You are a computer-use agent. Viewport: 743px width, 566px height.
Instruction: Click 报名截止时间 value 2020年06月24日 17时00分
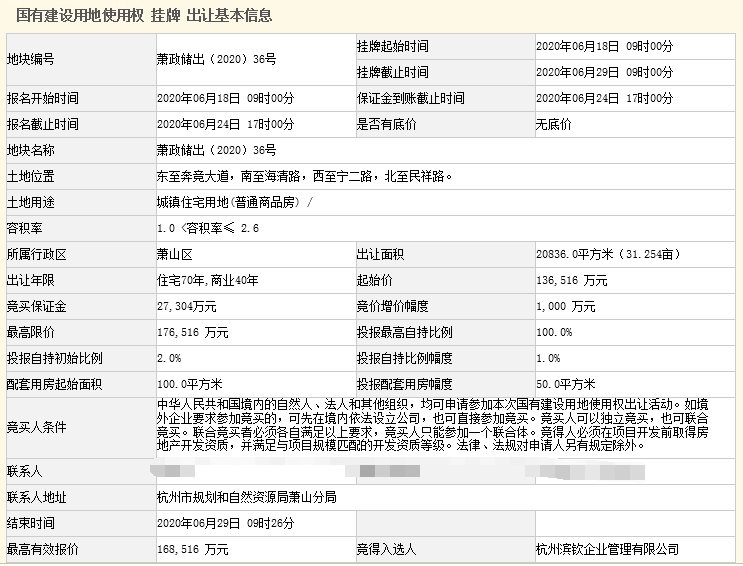point(226,125)
